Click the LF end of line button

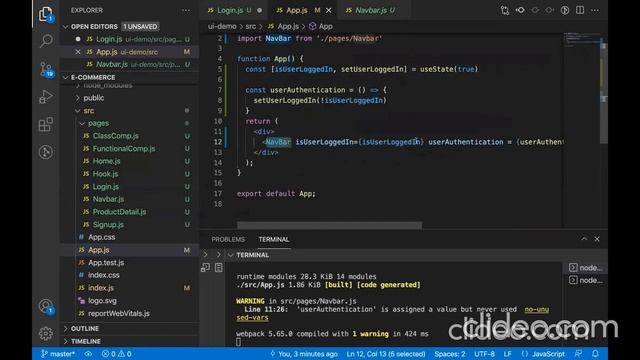[x=507, y=354]
